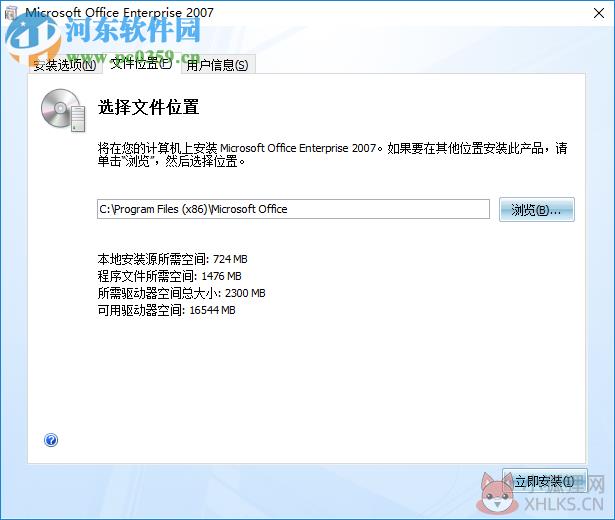Click the 所需驱动器空间总大小: 2300 MB line
The image size is (615, 520).
tap(182, 293)
